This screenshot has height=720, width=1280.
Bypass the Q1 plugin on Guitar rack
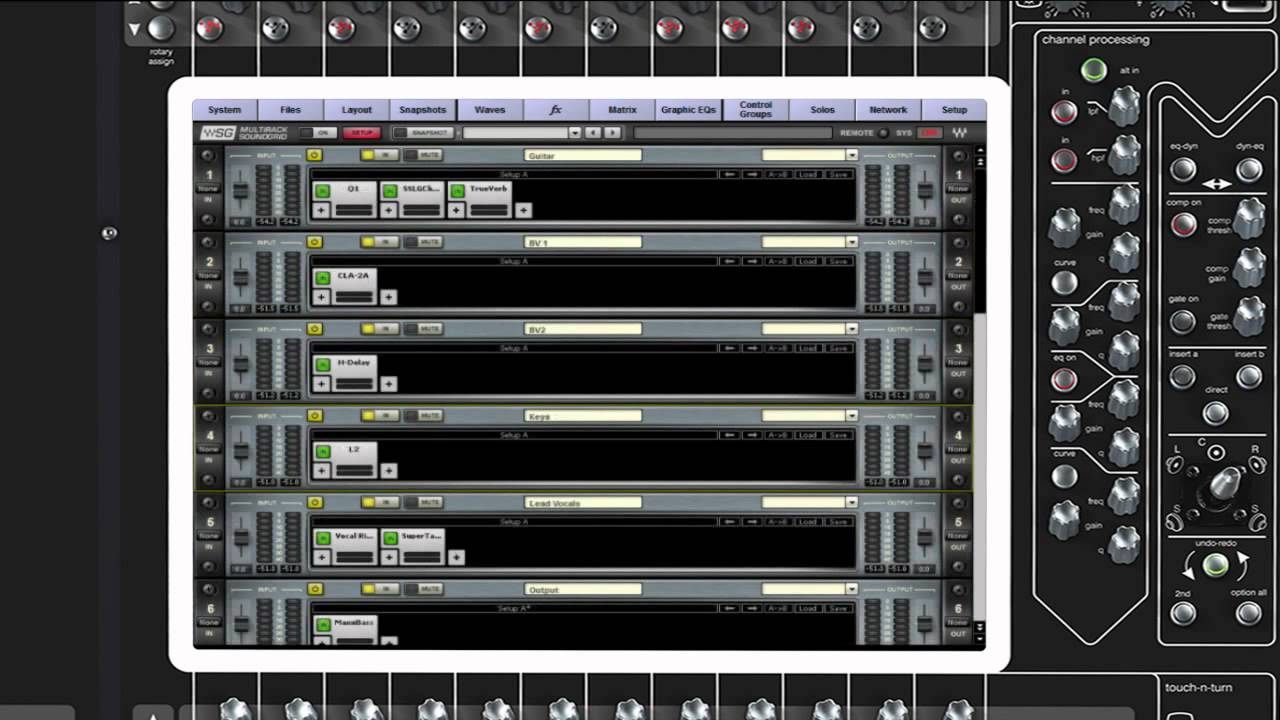(x=322, y=191)
